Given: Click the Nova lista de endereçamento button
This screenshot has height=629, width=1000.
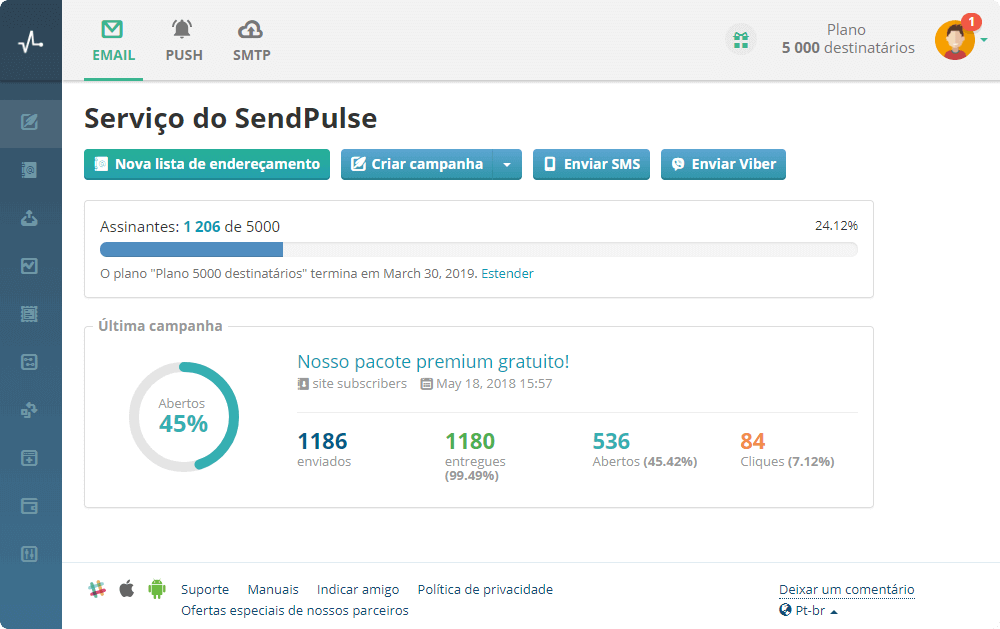Looking at the screenshot, I should coord(207,165).
